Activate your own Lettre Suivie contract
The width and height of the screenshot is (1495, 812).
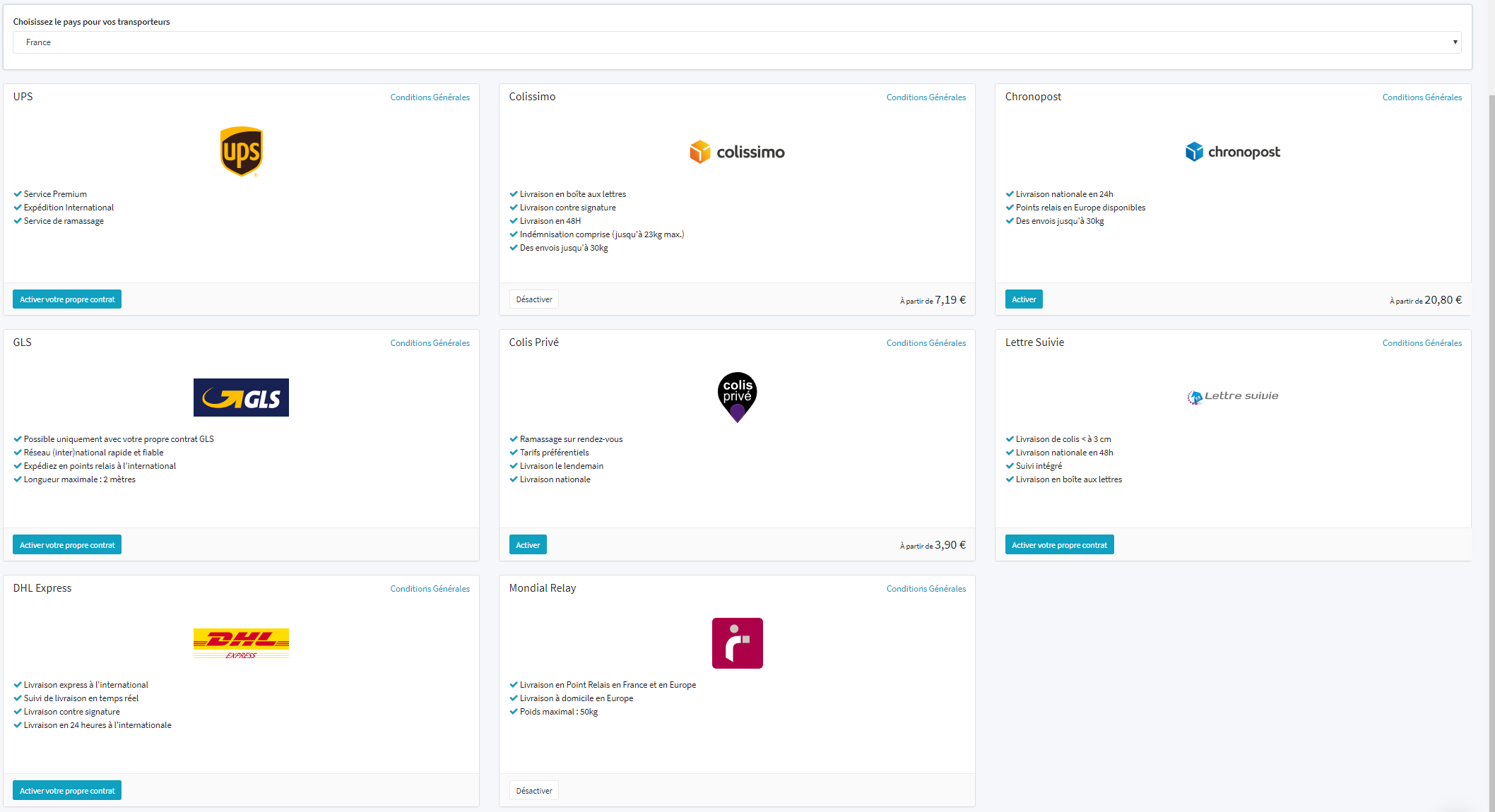coord(1059,545)
